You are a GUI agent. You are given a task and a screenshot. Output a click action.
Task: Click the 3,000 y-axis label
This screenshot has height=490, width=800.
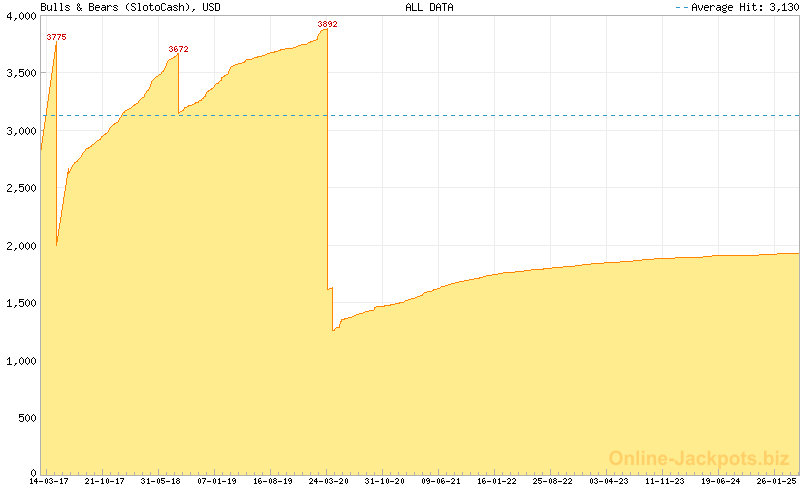click(19, 131)
